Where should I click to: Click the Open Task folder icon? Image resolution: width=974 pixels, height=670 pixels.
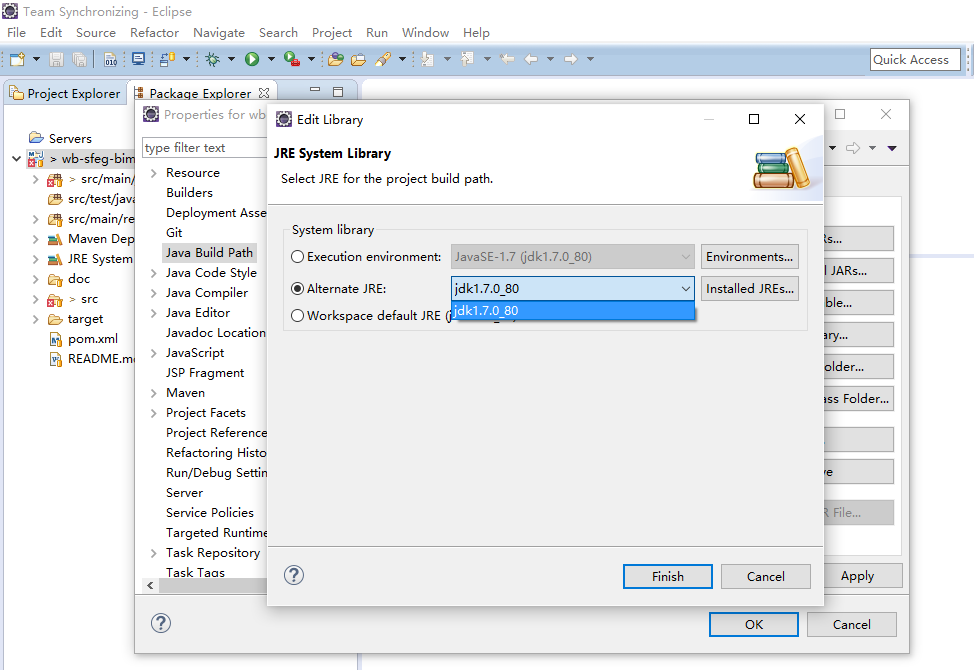358,59
